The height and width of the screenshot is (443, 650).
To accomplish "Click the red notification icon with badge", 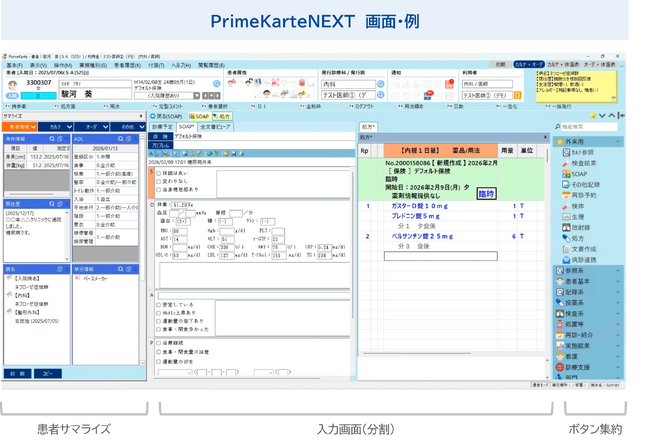I will tap(449, 84).
